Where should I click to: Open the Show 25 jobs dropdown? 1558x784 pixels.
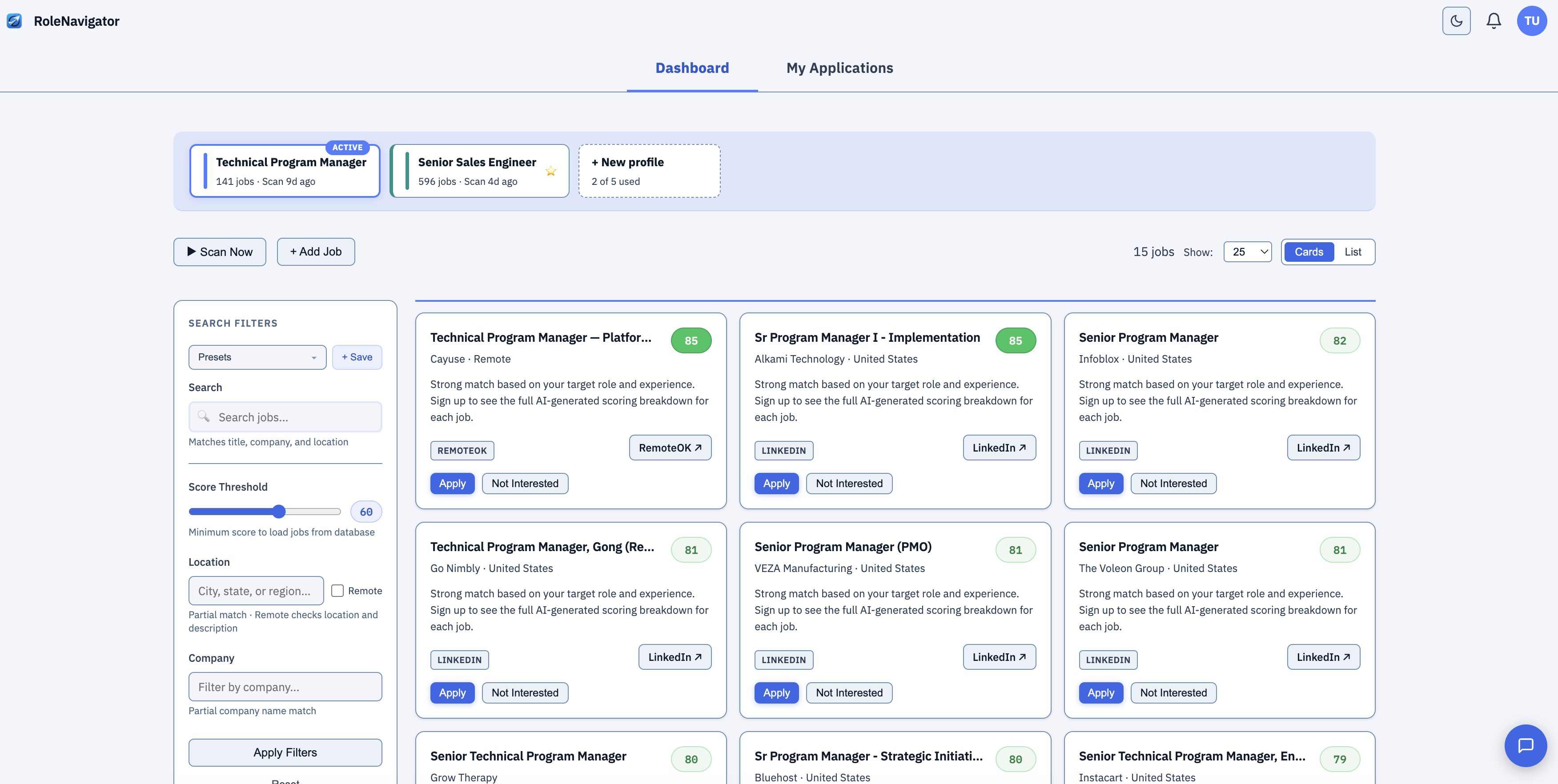[1247, 252]
